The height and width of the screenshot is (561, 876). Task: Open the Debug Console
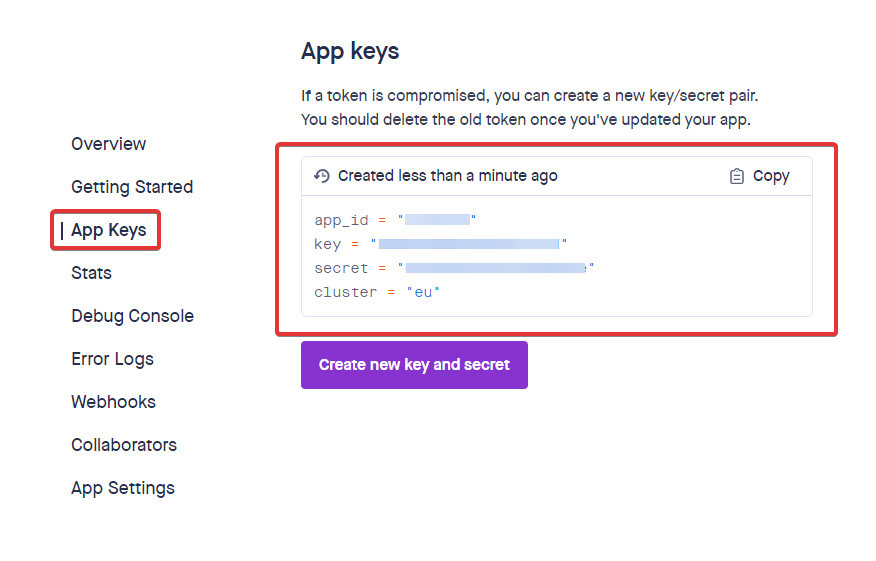132,316
